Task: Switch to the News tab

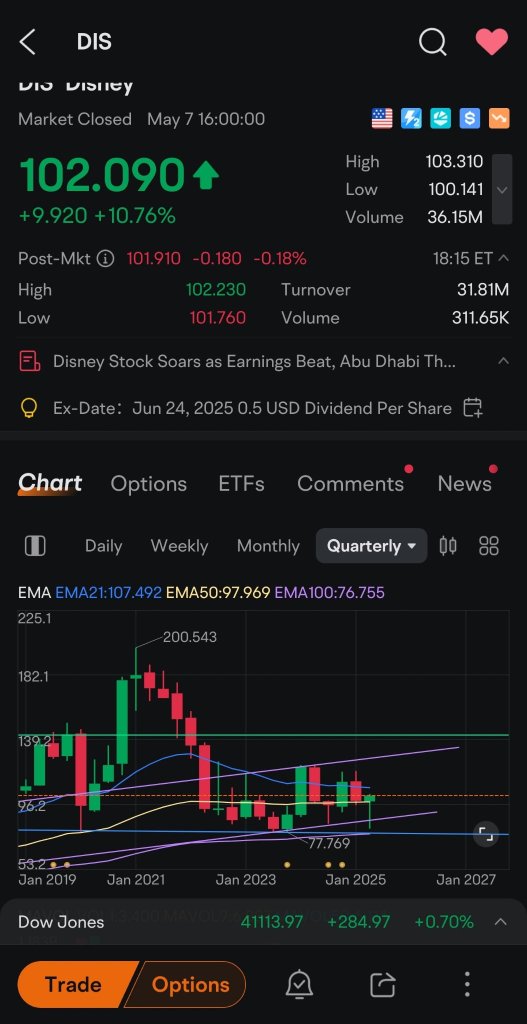Action: coord(464,484)
